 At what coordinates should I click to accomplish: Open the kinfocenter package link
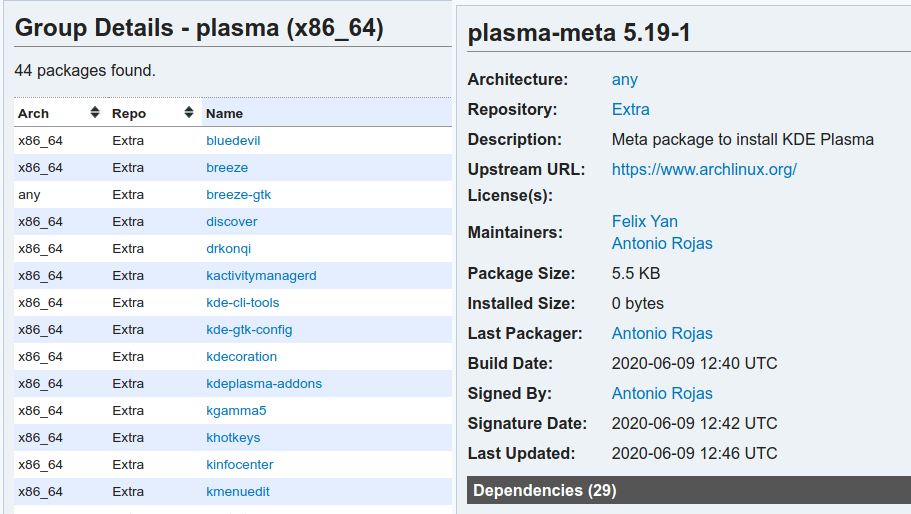(x=240, y=465)
